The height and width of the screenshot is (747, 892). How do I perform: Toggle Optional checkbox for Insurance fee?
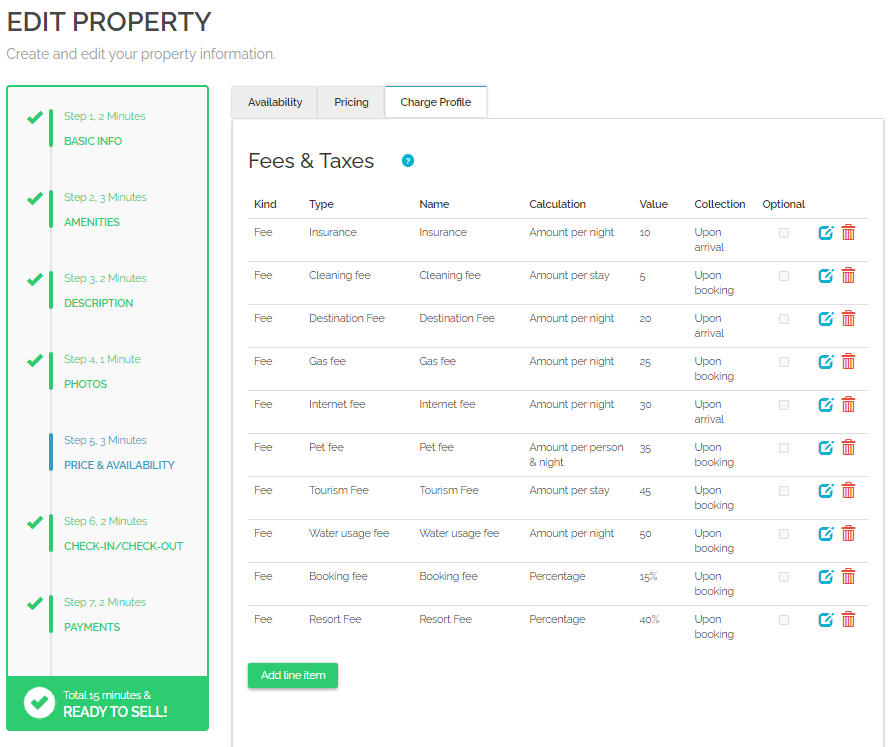click(784, 233)
